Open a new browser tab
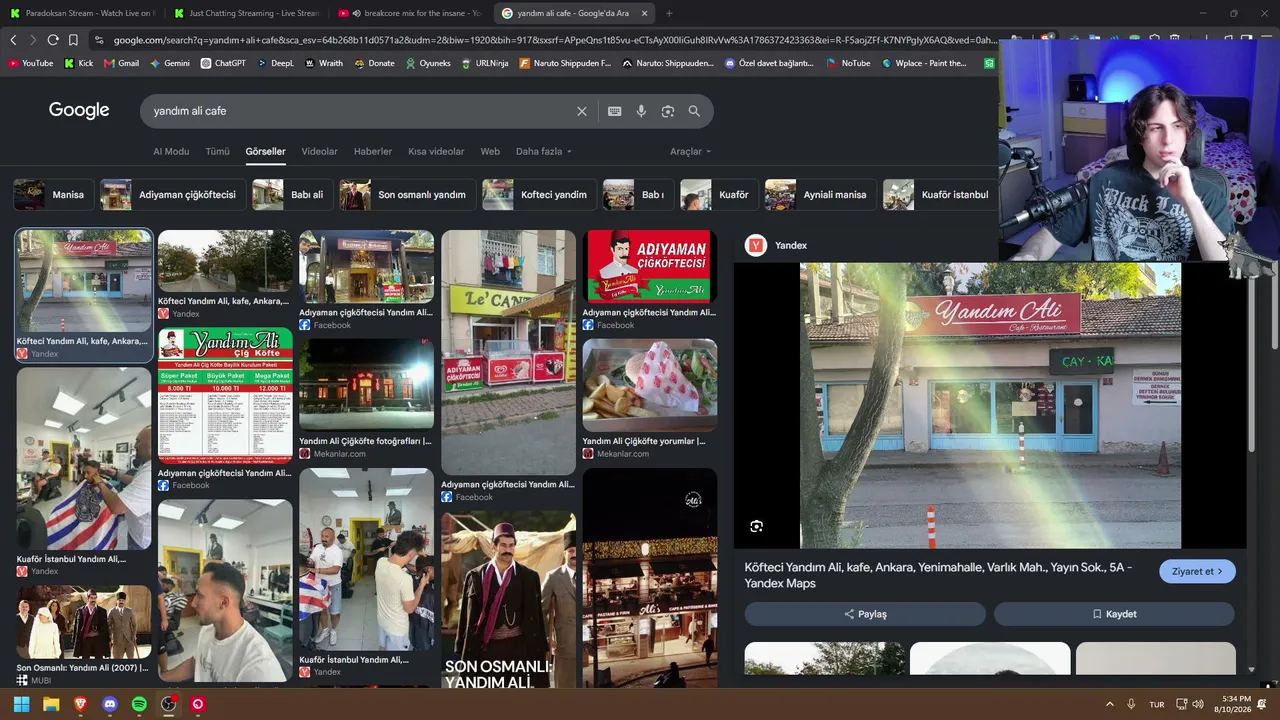The image size is (1280, 720). pos(669,13)
